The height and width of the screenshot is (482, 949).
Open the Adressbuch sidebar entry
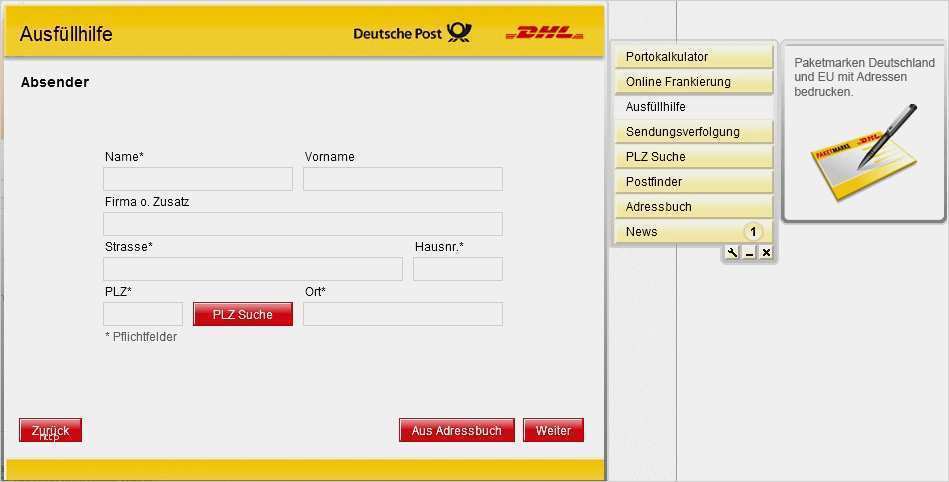694,207
